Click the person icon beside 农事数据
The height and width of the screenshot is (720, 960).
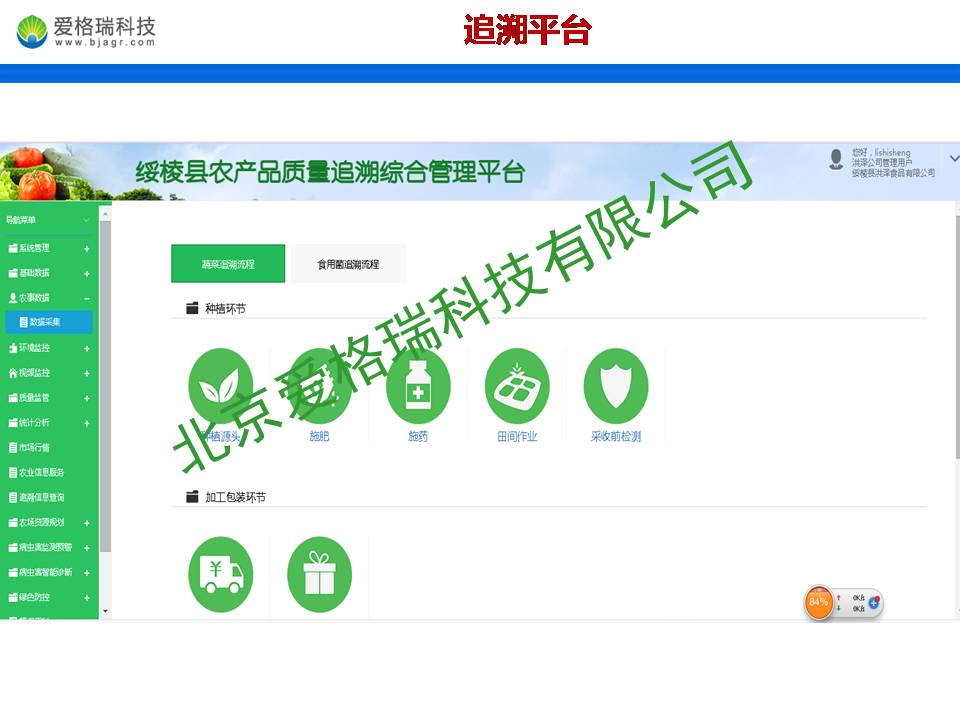(x=13, y=298)
